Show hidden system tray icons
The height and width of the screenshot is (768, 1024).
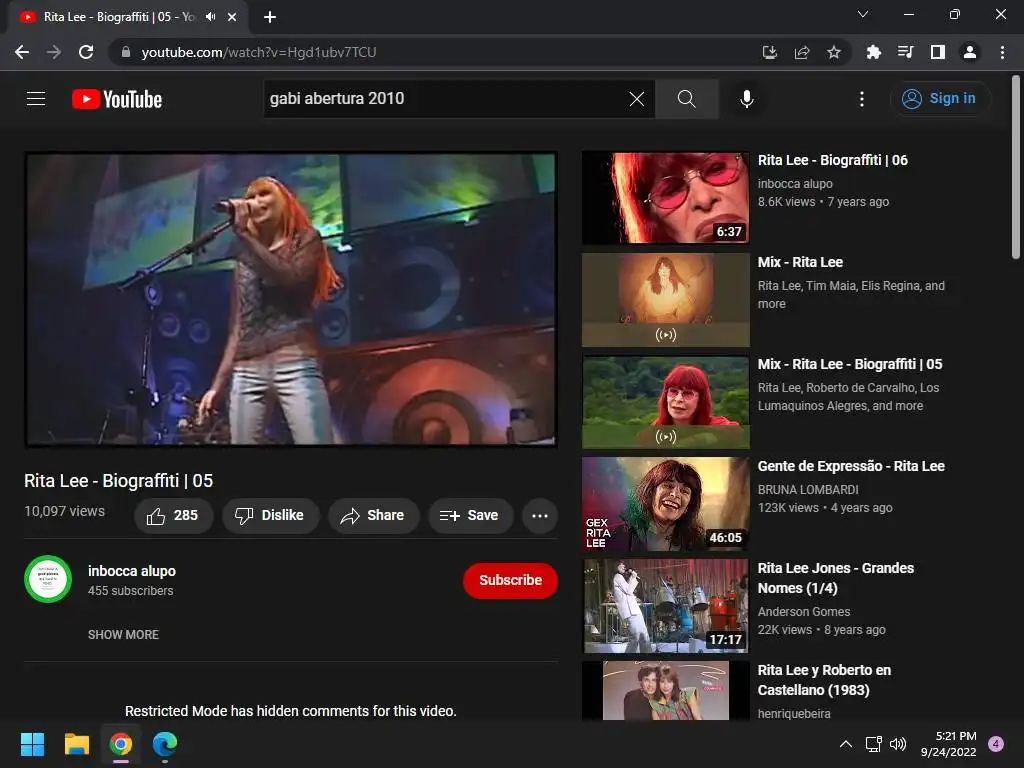(846, 744)
